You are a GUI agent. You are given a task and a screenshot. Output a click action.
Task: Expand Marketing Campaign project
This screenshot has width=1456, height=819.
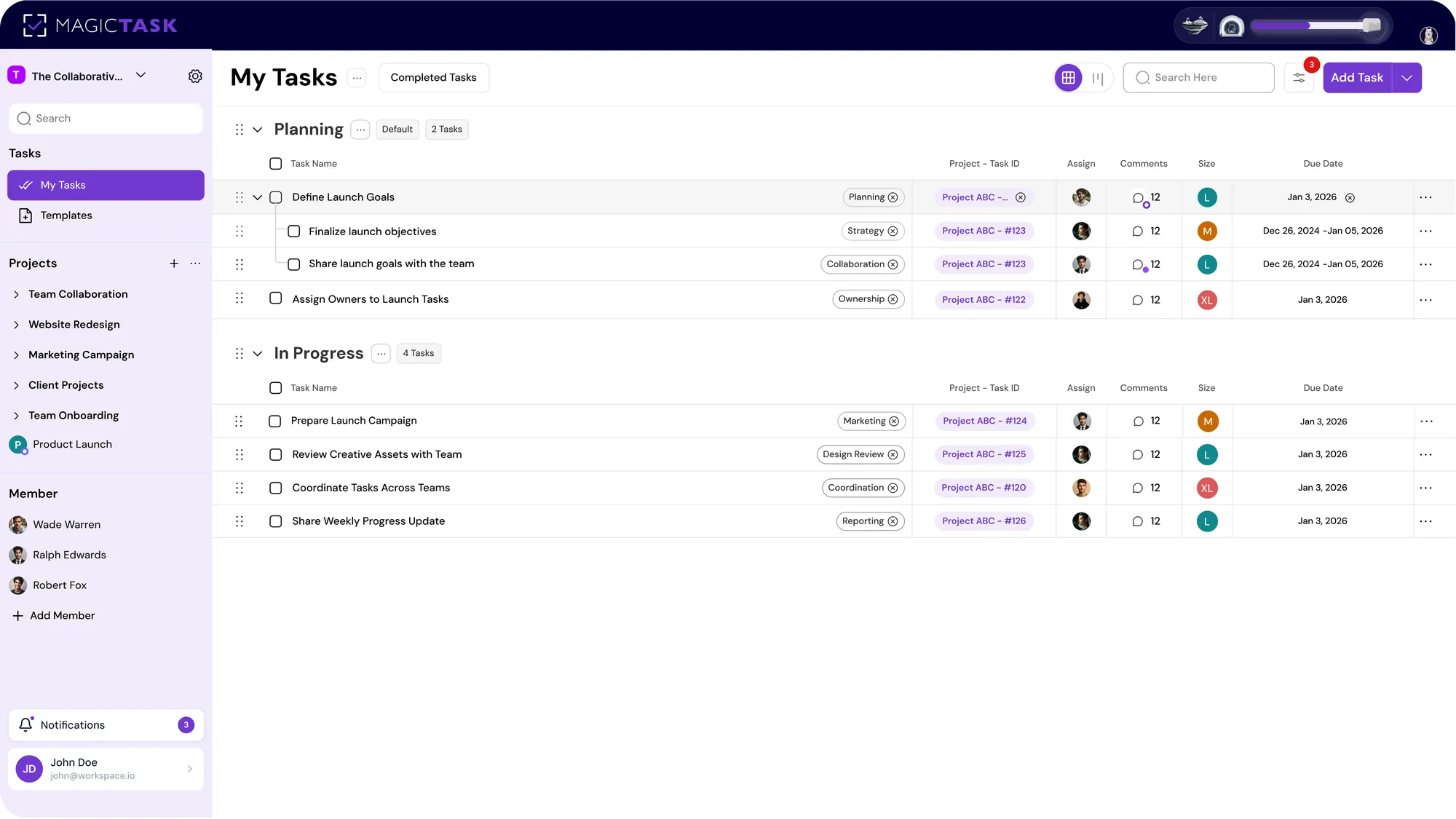click(x=16, y=355)
